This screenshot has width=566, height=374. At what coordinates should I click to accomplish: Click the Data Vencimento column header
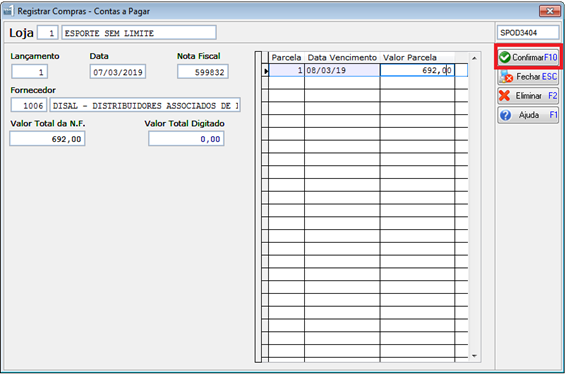point(342,57)
